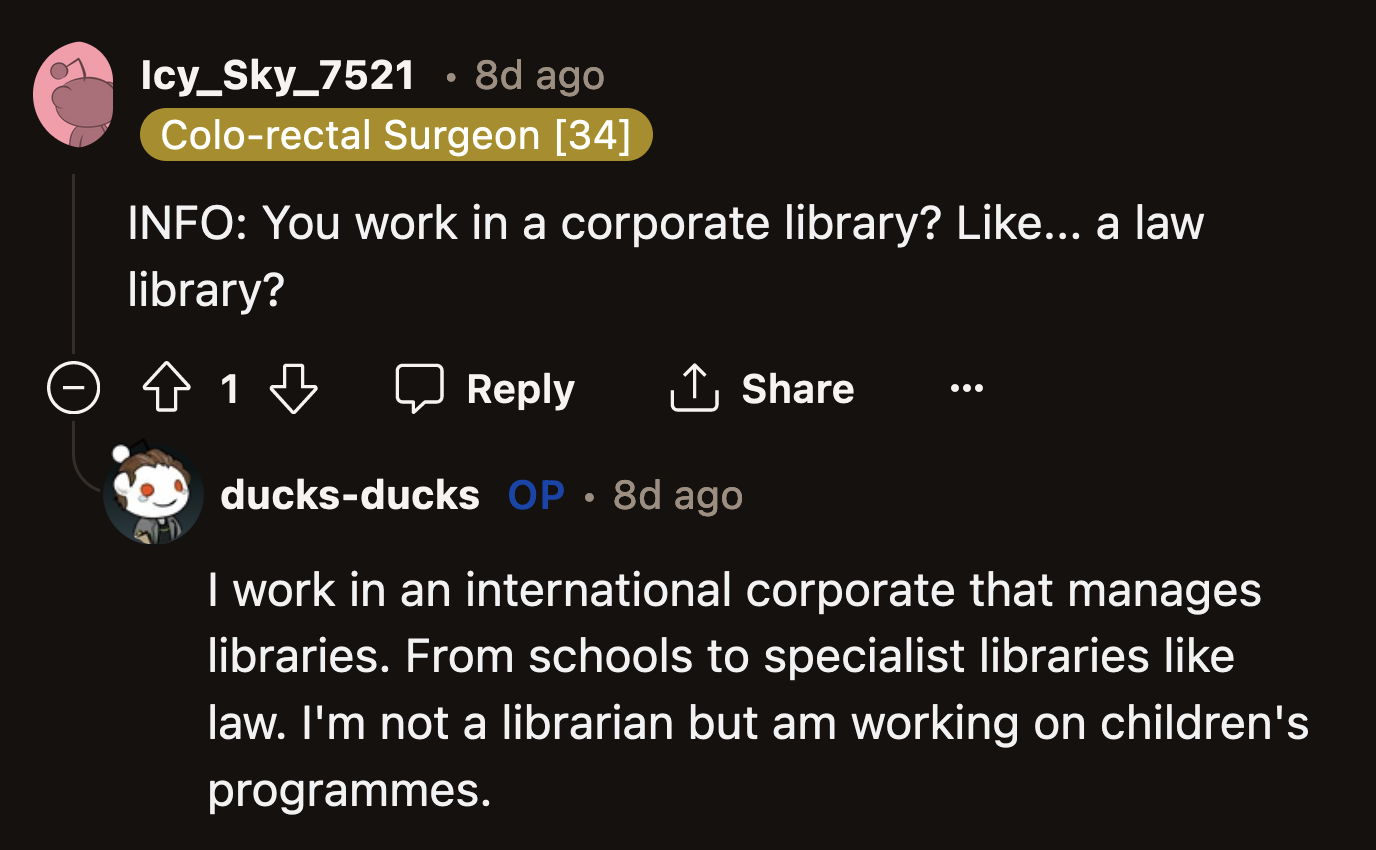
Task: Collapse the comment thread with the minus button
Action: coord(73,388)
